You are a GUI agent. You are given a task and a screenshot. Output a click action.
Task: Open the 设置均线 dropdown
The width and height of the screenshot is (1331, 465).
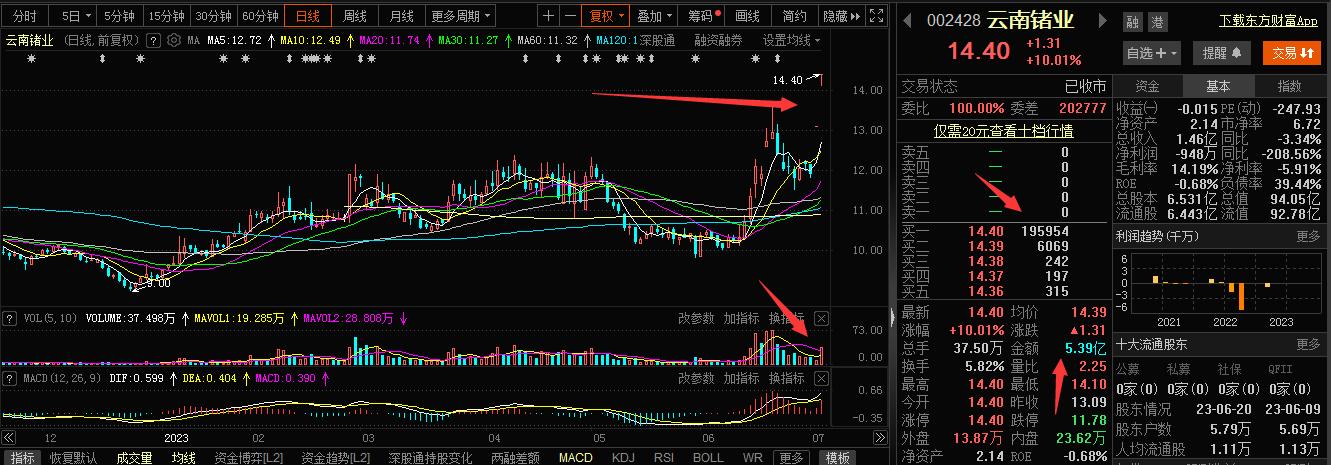792,40
